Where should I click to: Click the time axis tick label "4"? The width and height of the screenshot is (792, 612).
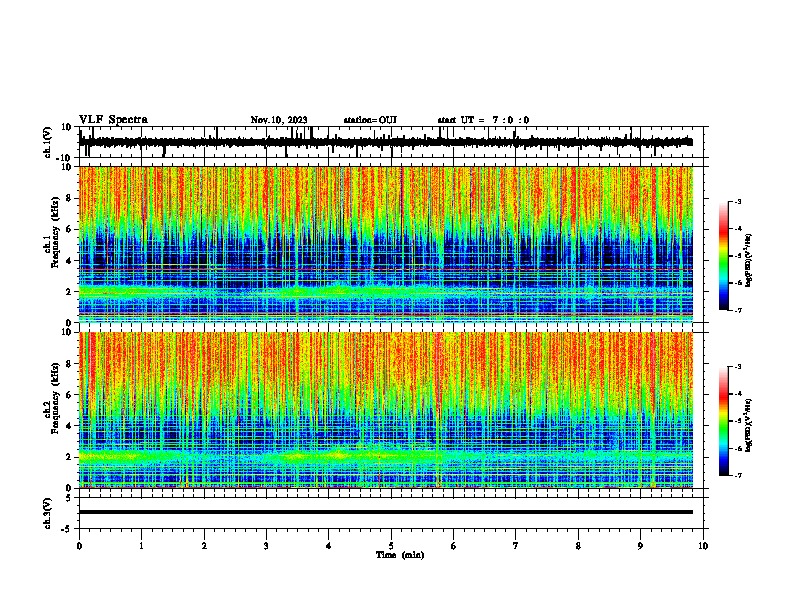[x=329, y=546]
